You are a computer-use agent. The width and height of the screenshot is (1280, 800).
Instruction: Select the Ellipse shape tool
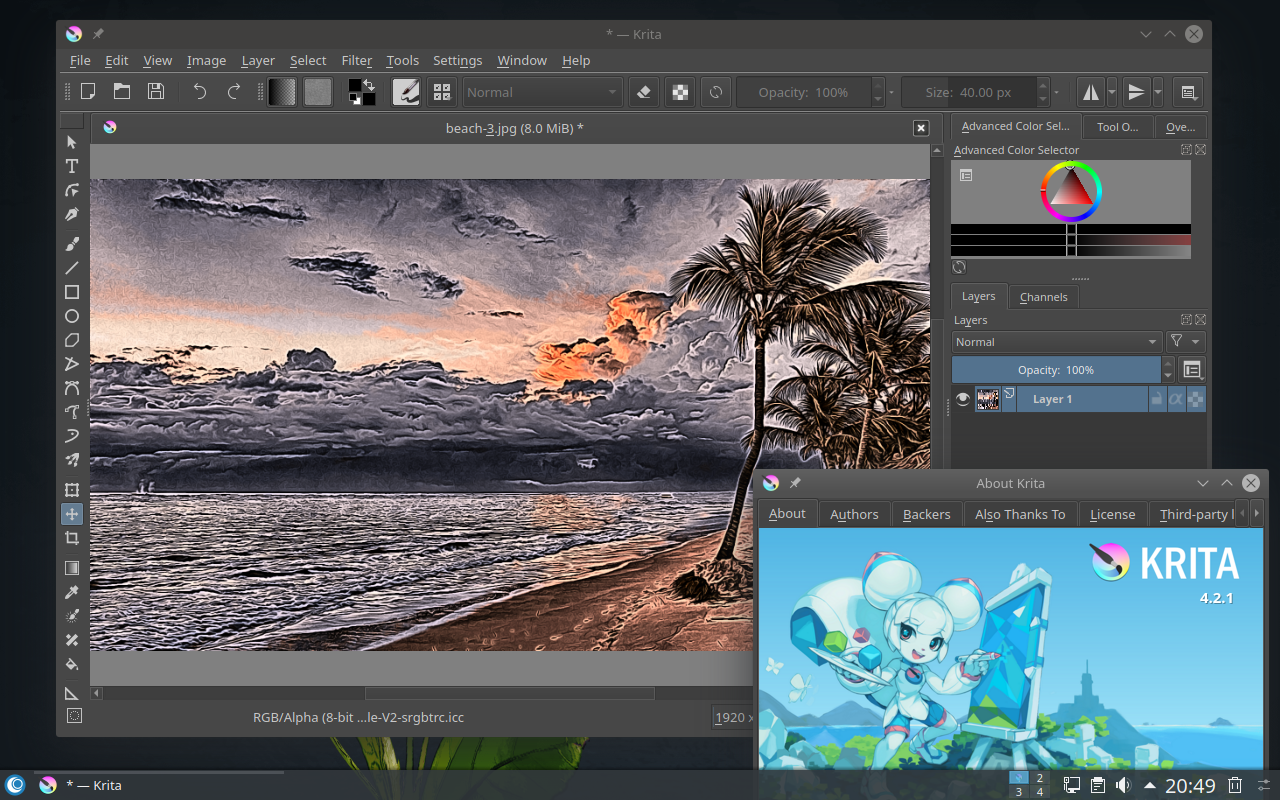pyautogui.click(x=72, y=316)
